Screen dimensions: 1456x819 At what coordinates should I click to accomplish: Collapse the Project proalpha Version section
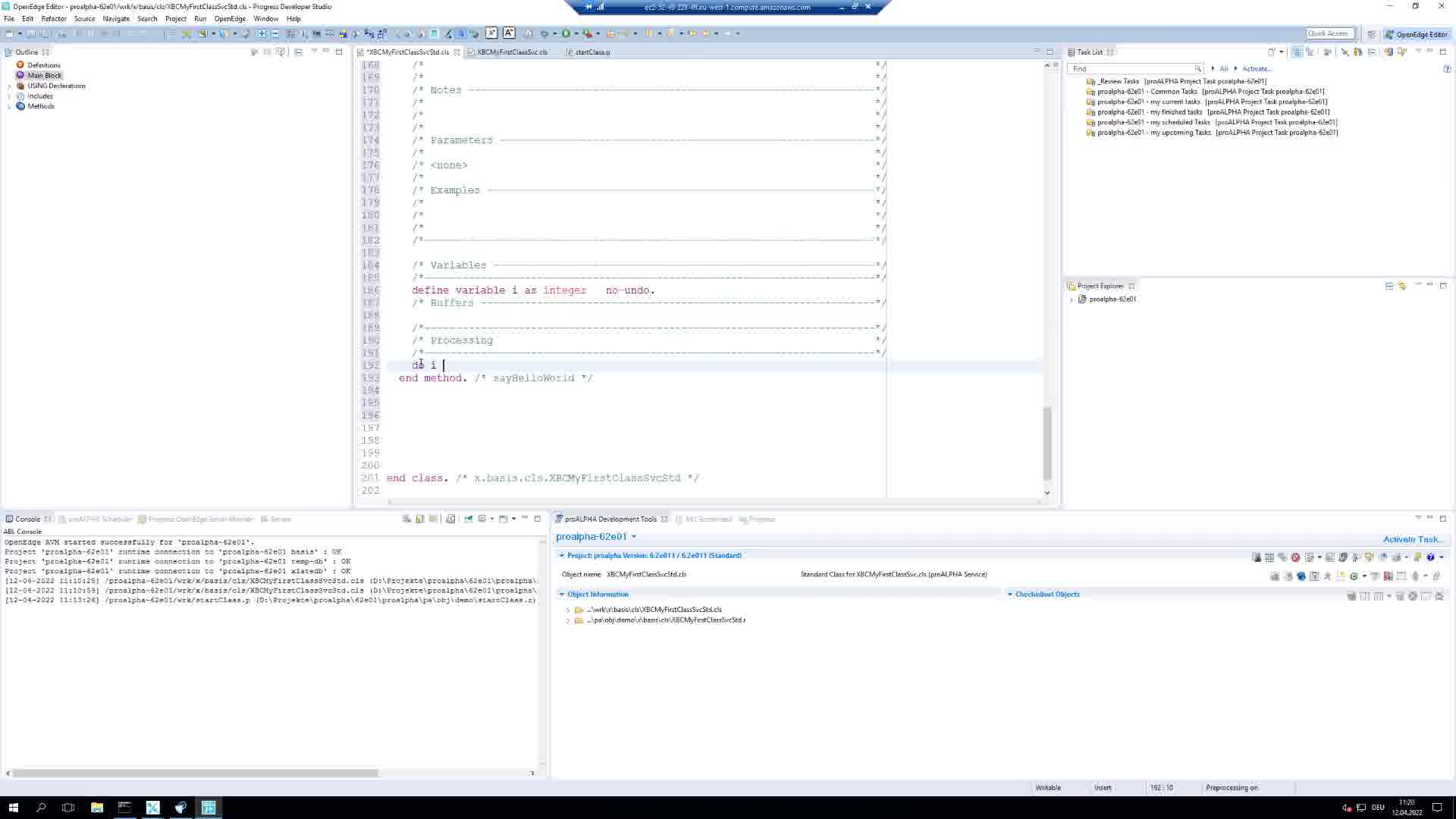tap(562, 556)
